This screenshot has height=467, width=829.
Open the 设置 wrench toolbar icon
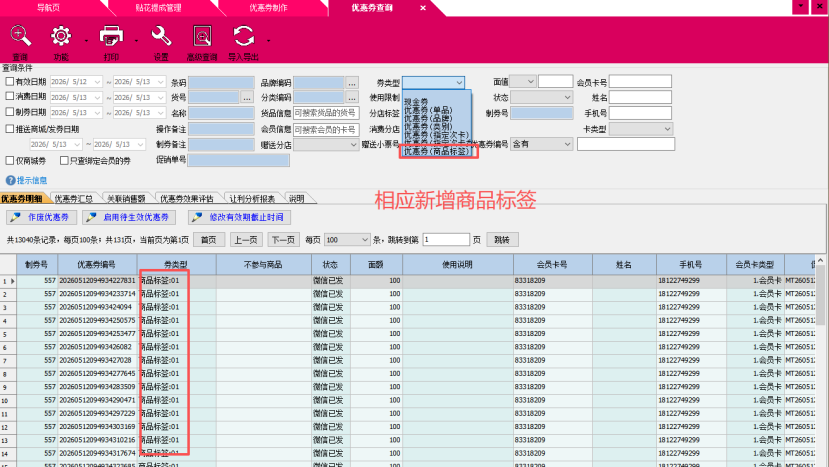[161, 36]
